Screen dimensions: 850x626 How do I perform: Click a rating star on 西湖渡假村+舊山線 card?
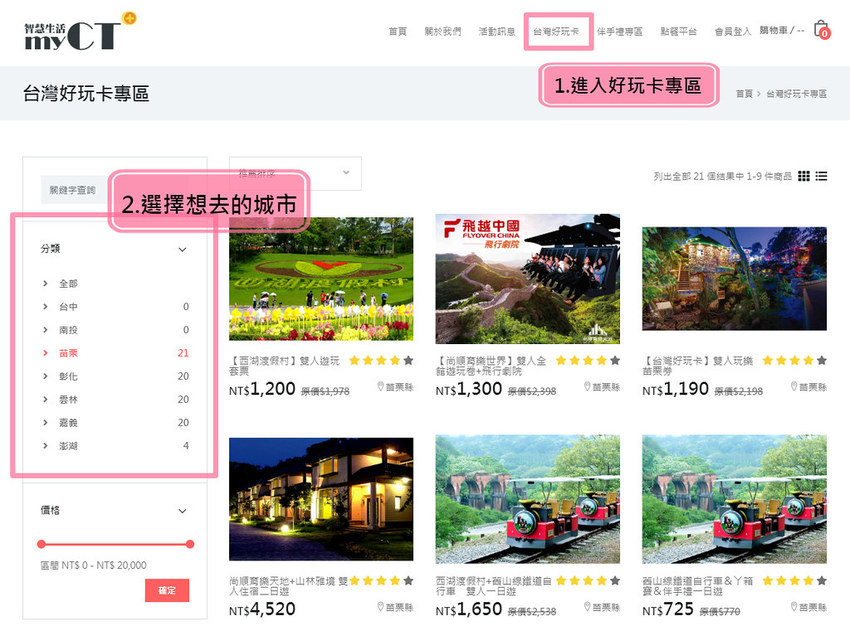click(560, 578)
